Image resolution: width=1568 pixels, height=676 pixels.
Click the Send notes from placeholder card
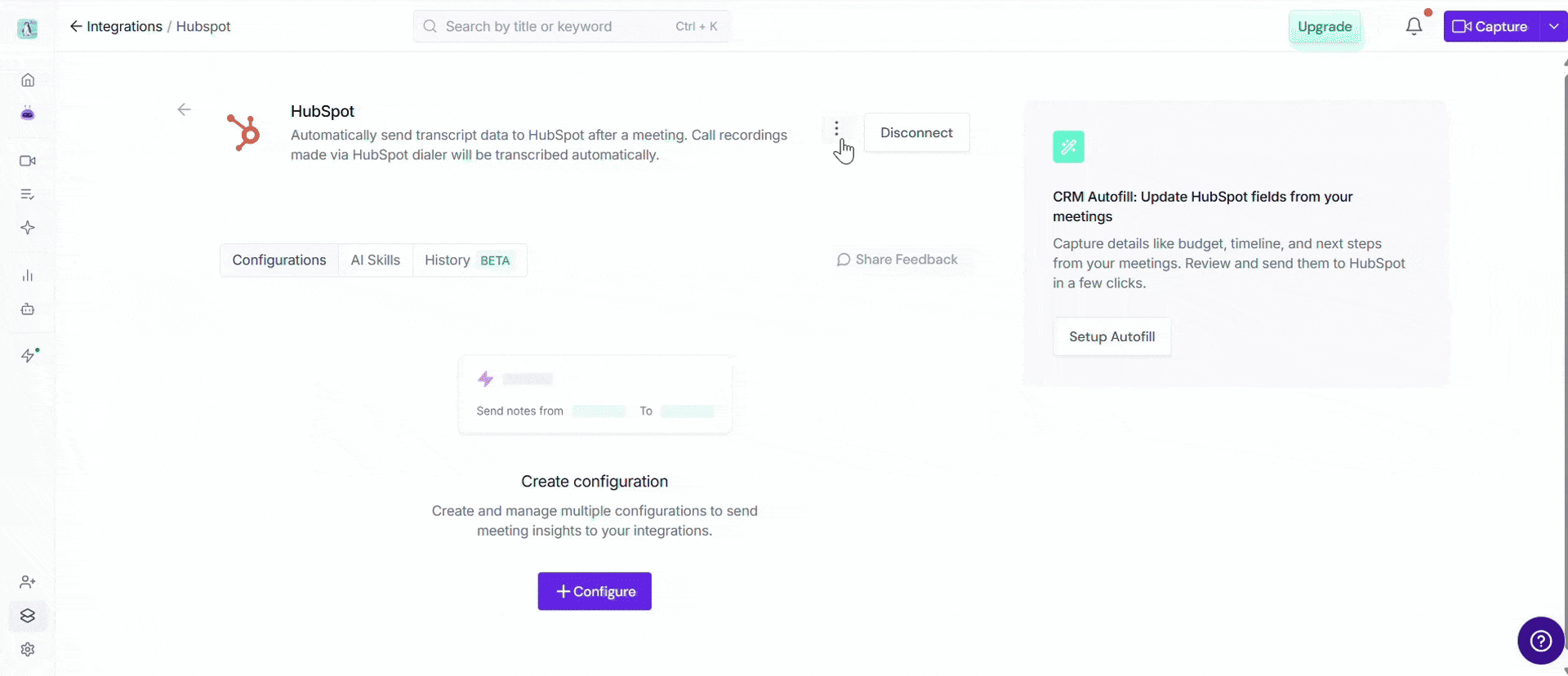pos(595,394)
